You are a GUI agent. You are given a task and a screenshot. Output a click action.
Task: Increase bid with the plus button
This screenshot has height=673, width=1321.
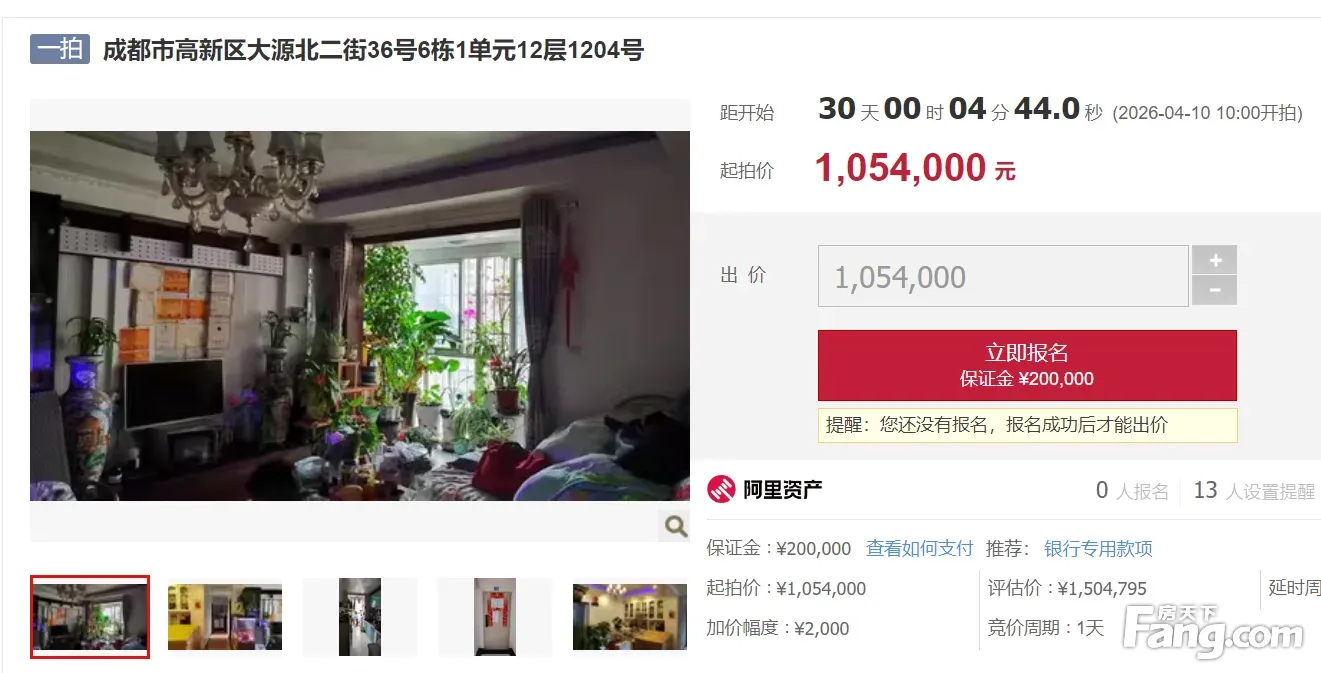click(x=1215, y=260)
